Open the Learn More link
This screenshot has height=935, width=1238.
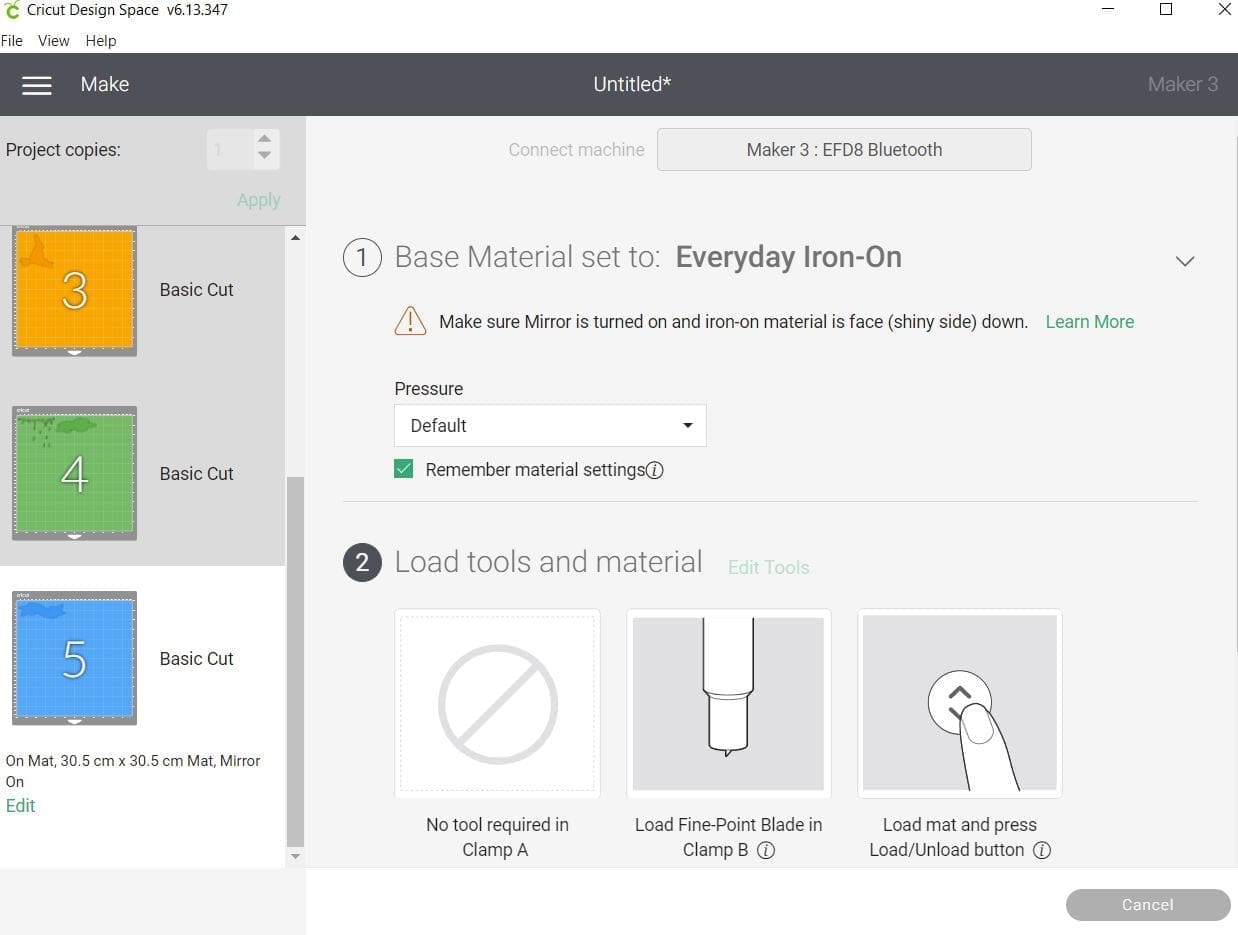[x=1089, y=322]
